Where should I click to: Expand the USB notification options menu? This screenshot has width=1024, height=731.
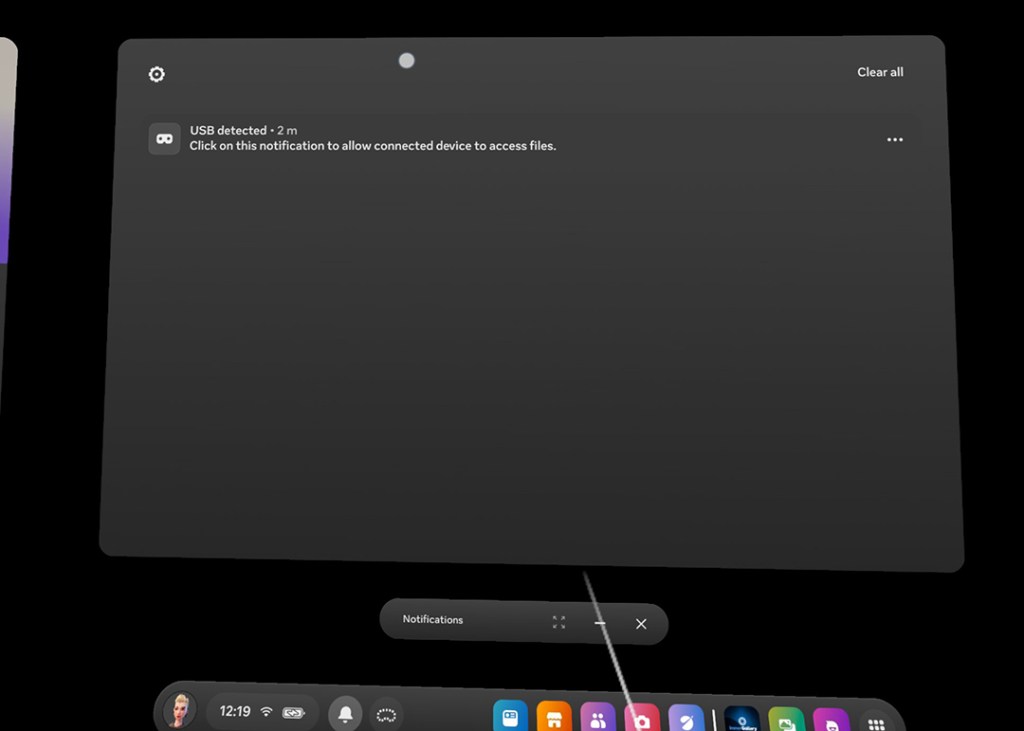895,140
